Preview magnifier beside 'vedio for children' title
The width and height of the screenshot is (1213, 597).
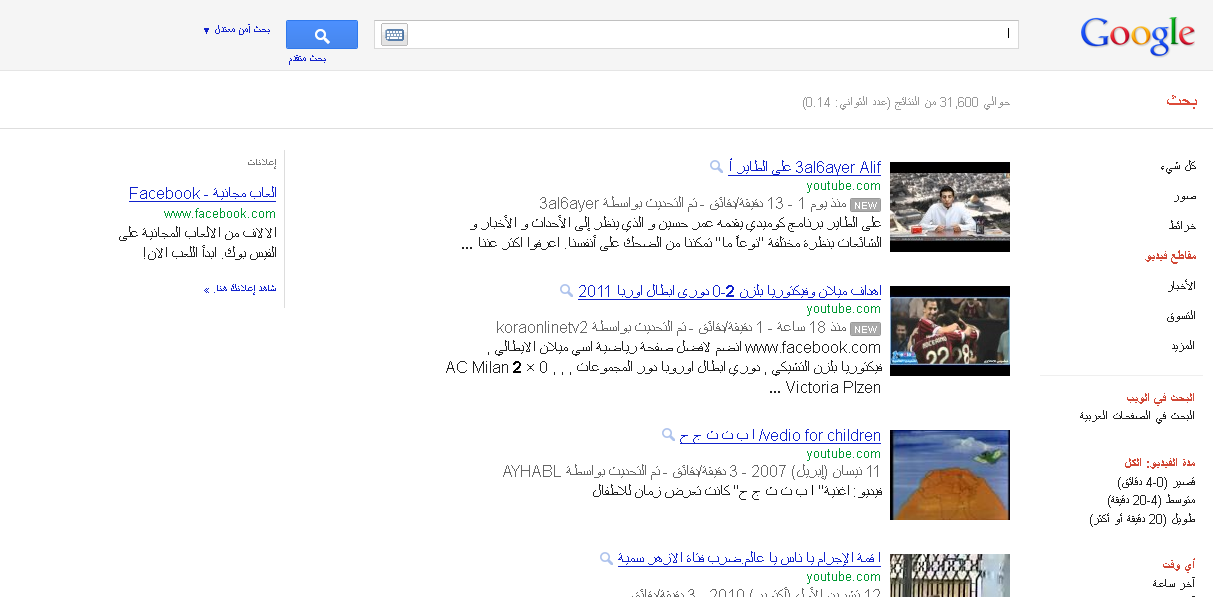point(668,435)
